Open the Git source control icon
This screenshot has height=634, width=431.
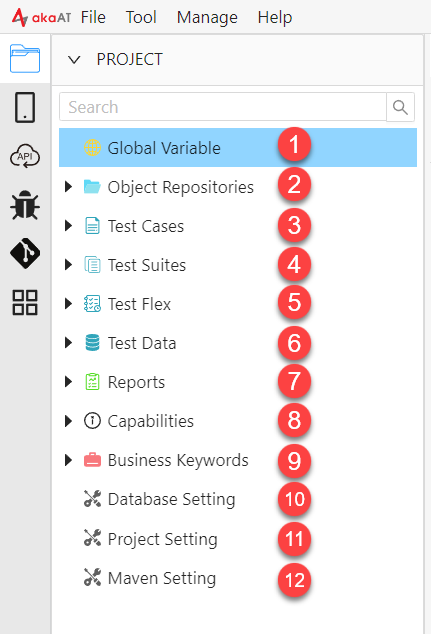[x=25, y=253]
